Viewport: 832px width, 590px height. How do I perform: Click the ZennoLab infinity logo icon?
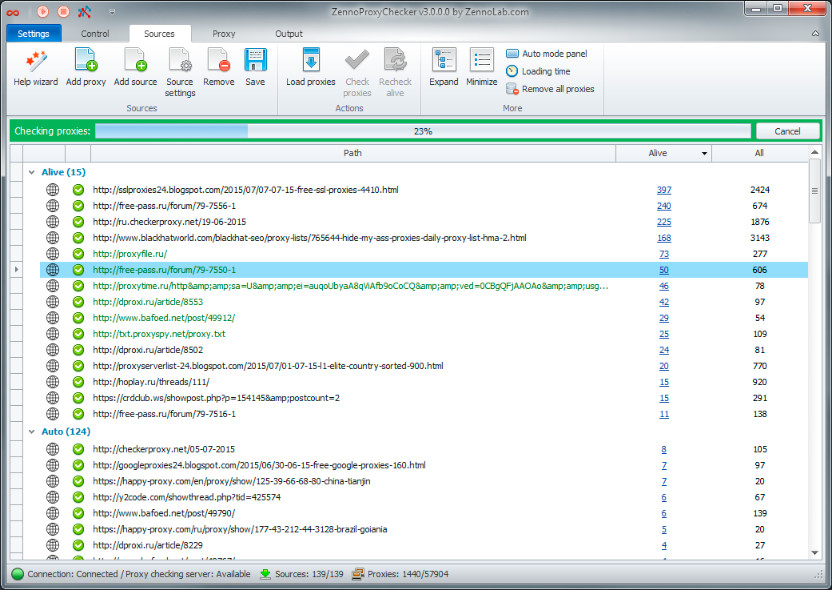tap(13, 12)
